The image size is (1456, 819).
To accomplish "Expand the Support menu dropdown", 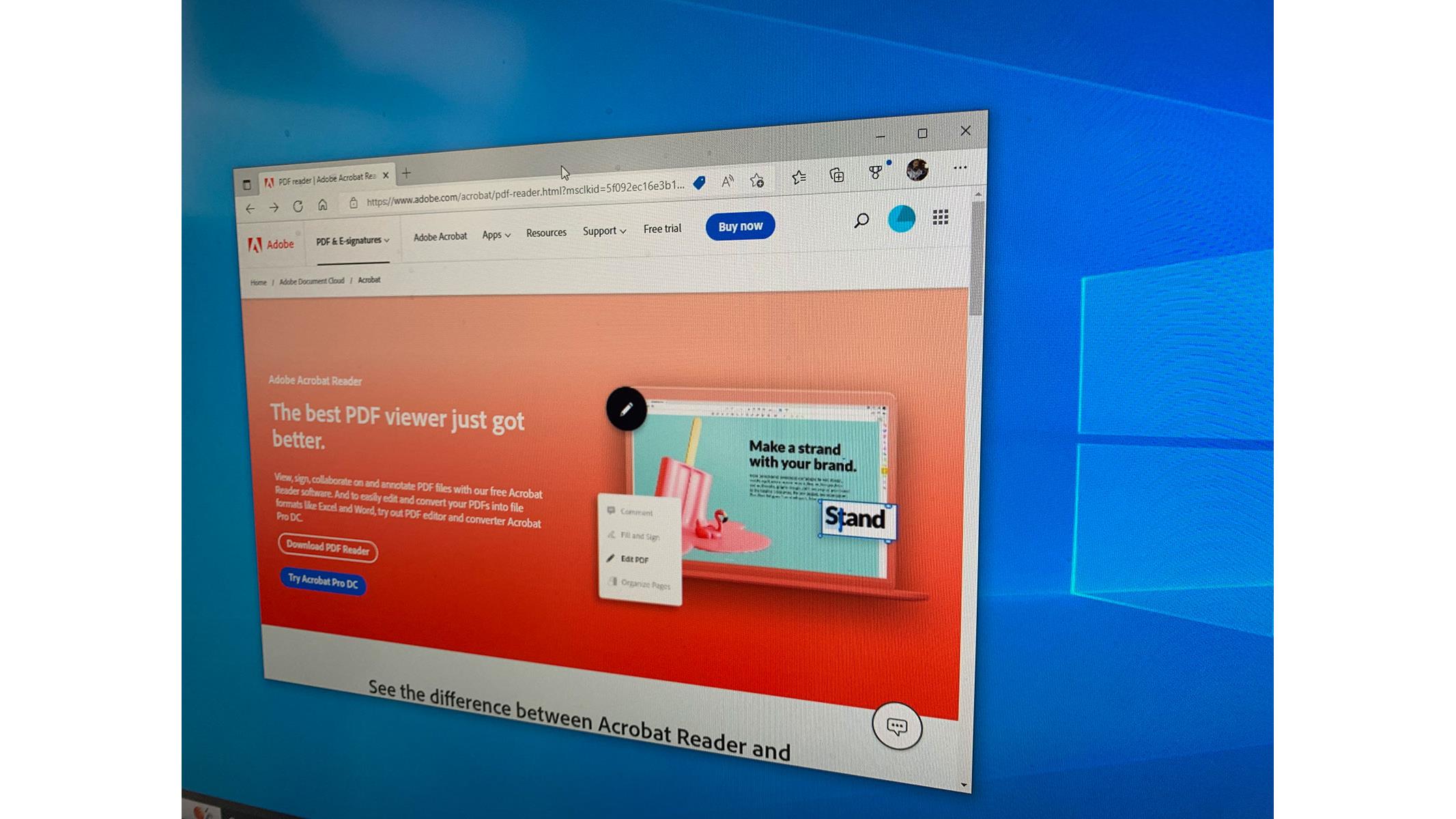I will (604, 232).
